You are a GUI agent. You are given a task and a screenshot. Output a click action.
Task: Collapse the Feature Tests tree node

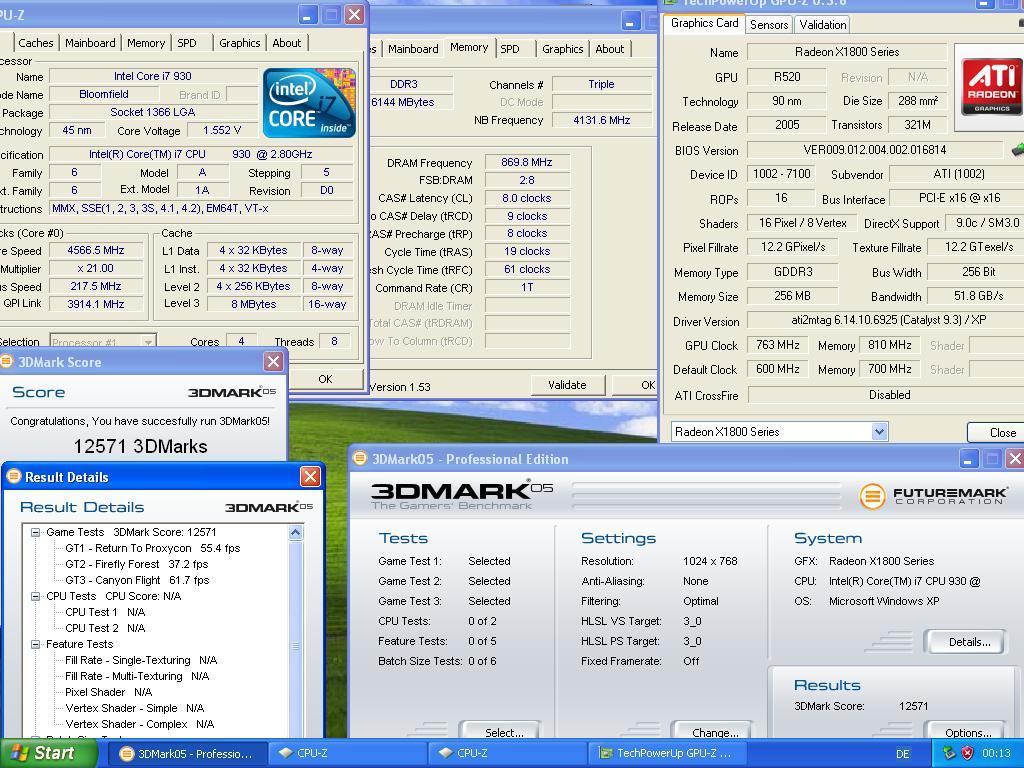pyautogui.click(x=35, y=644)
